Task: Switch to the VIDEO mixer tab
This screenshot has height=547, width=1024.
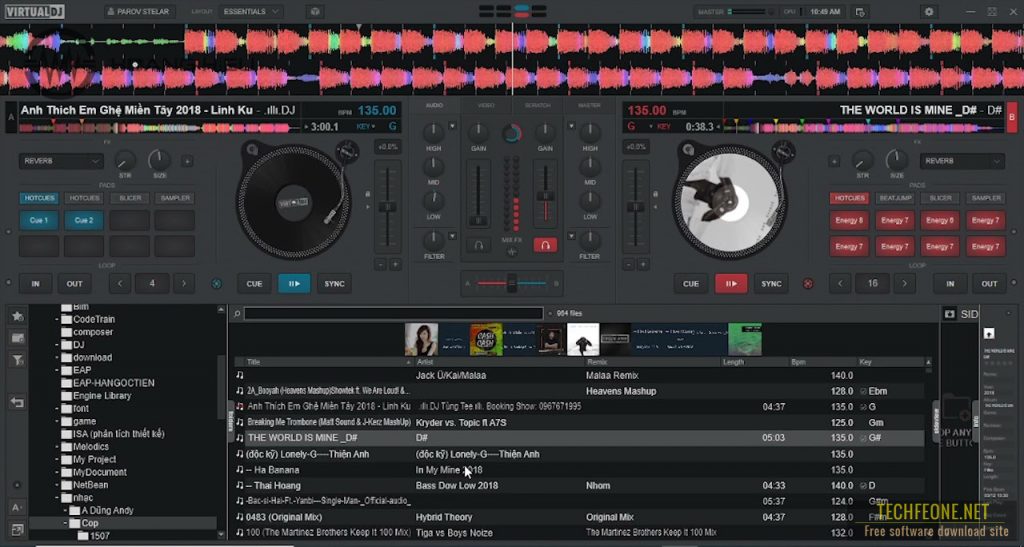Action: [486, 105]
